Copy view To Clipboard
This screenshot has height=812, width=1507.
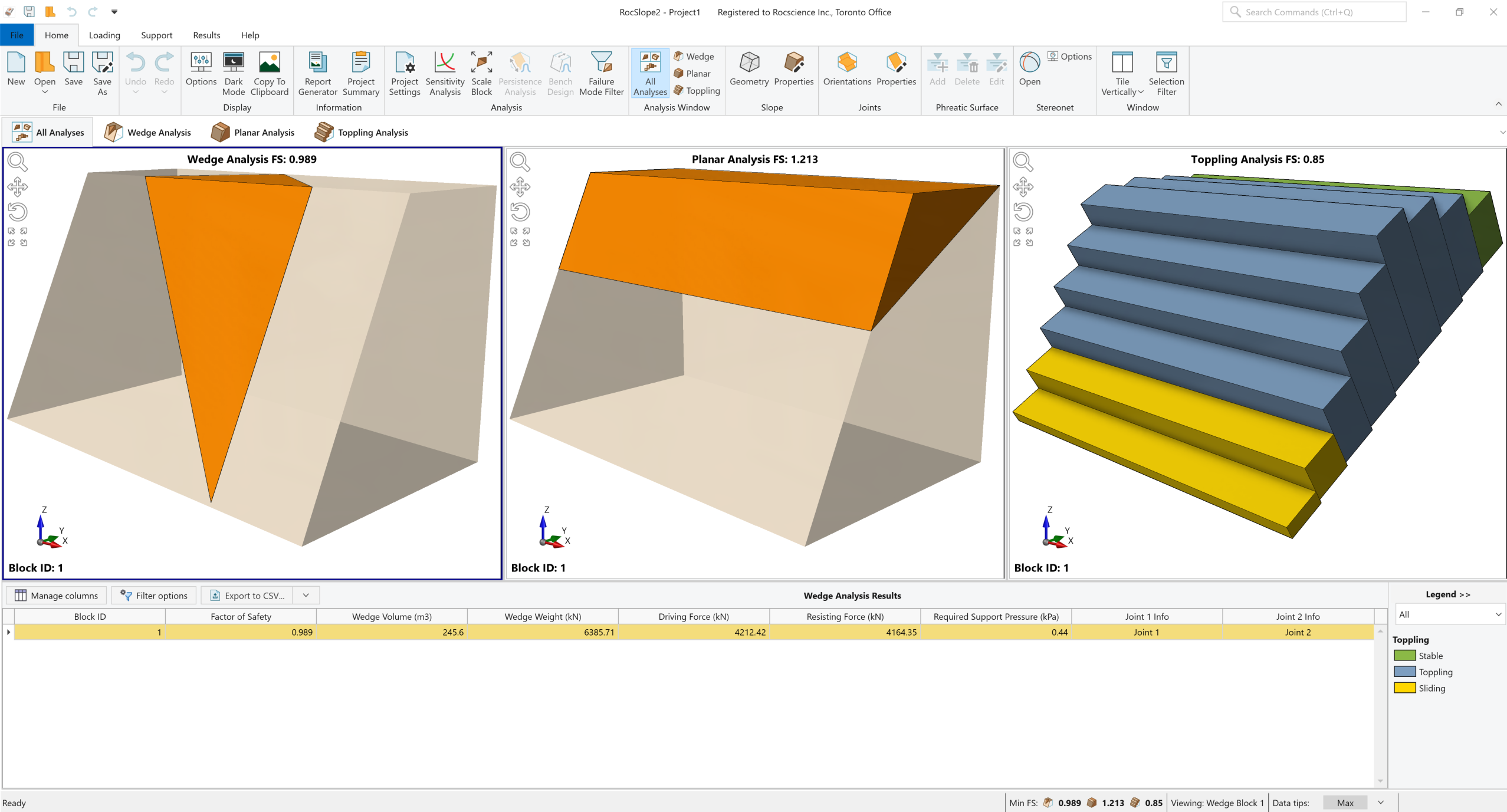click(x=270, y=73)
